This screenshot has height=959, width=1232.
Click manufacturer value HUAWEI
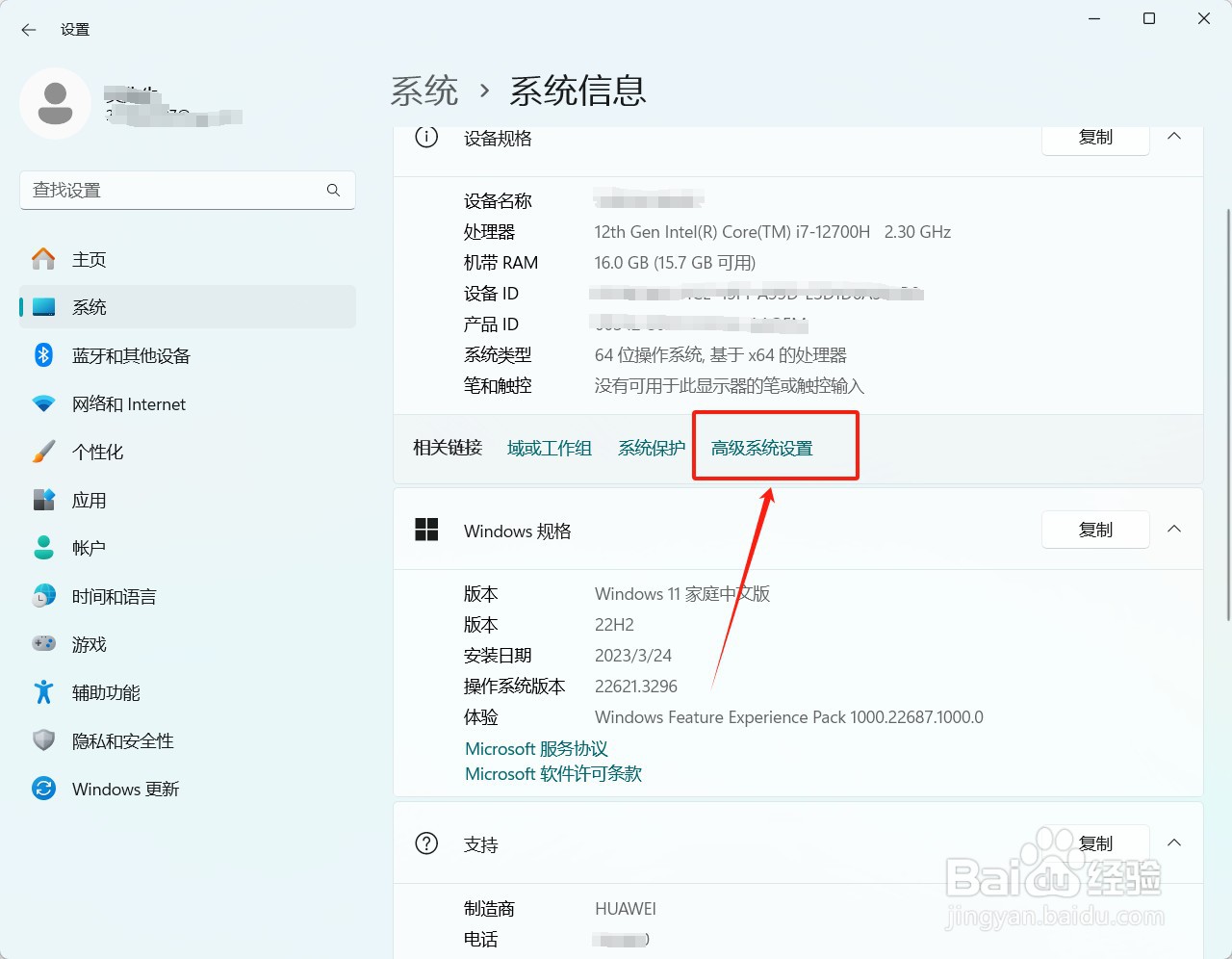click(626, 909)
